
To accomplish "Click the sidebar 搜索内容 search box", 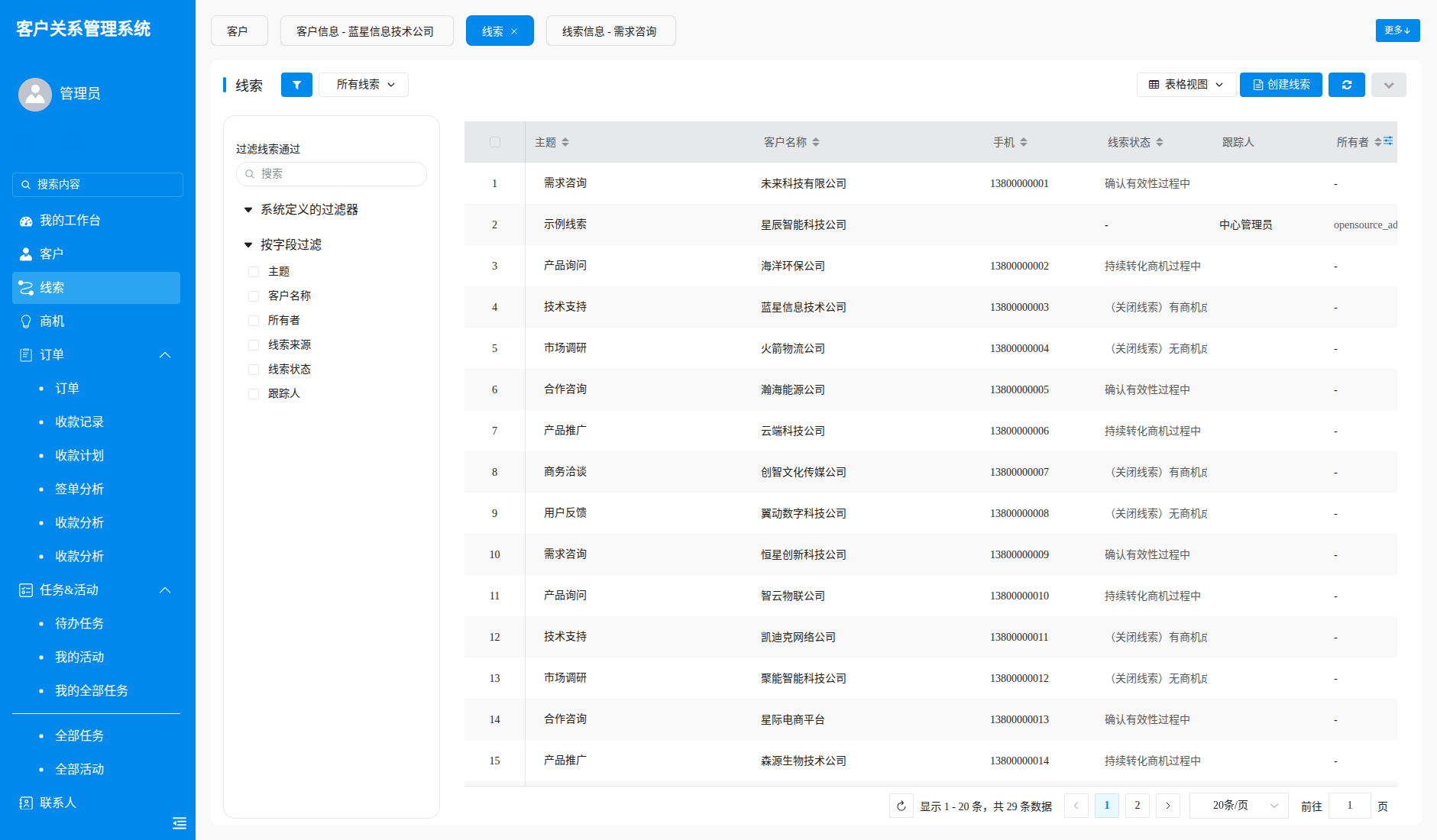I will pos(98,185).
